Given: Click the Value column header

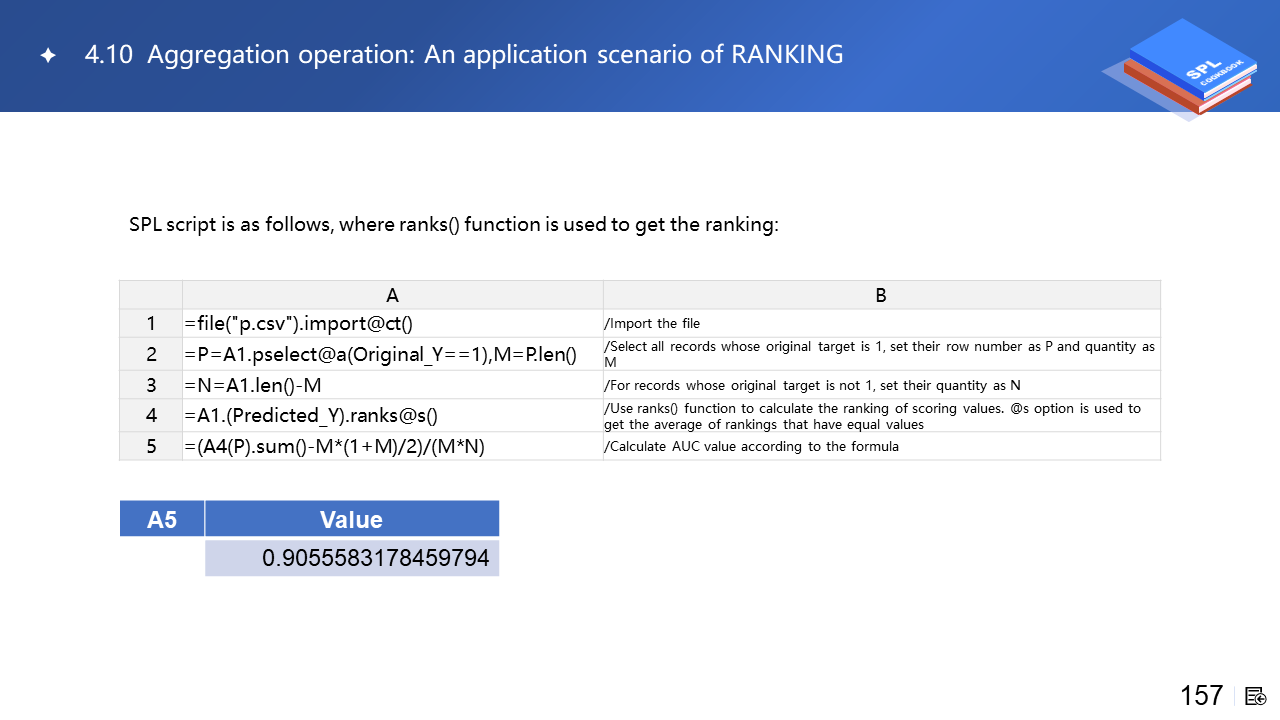Looking at the screenshot, I should click(351, 519).
